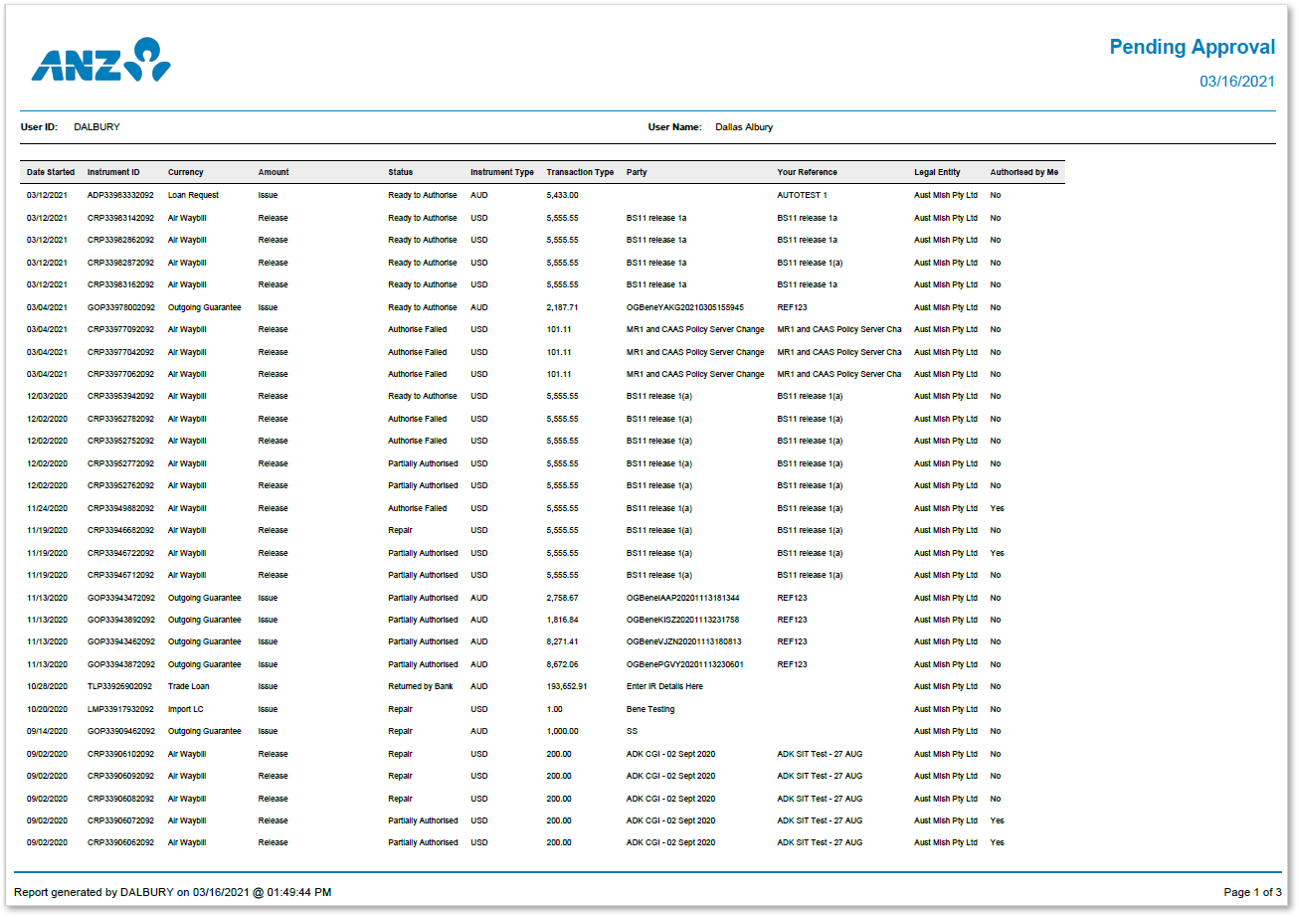
Task: Select the Dallas Albury user name
Action: pos(743,127)
